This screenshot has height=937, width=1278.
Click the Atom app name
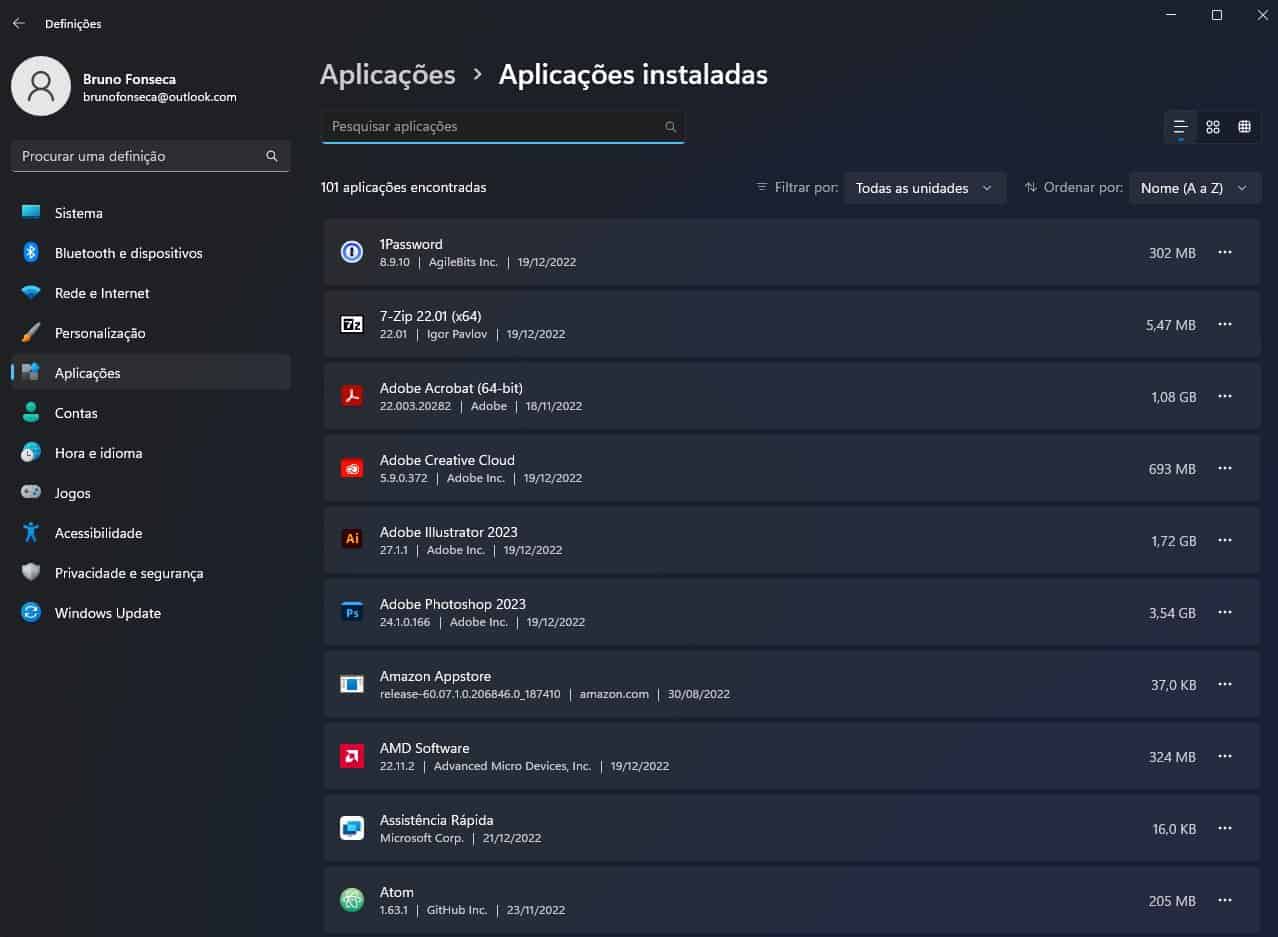(397, 892)
